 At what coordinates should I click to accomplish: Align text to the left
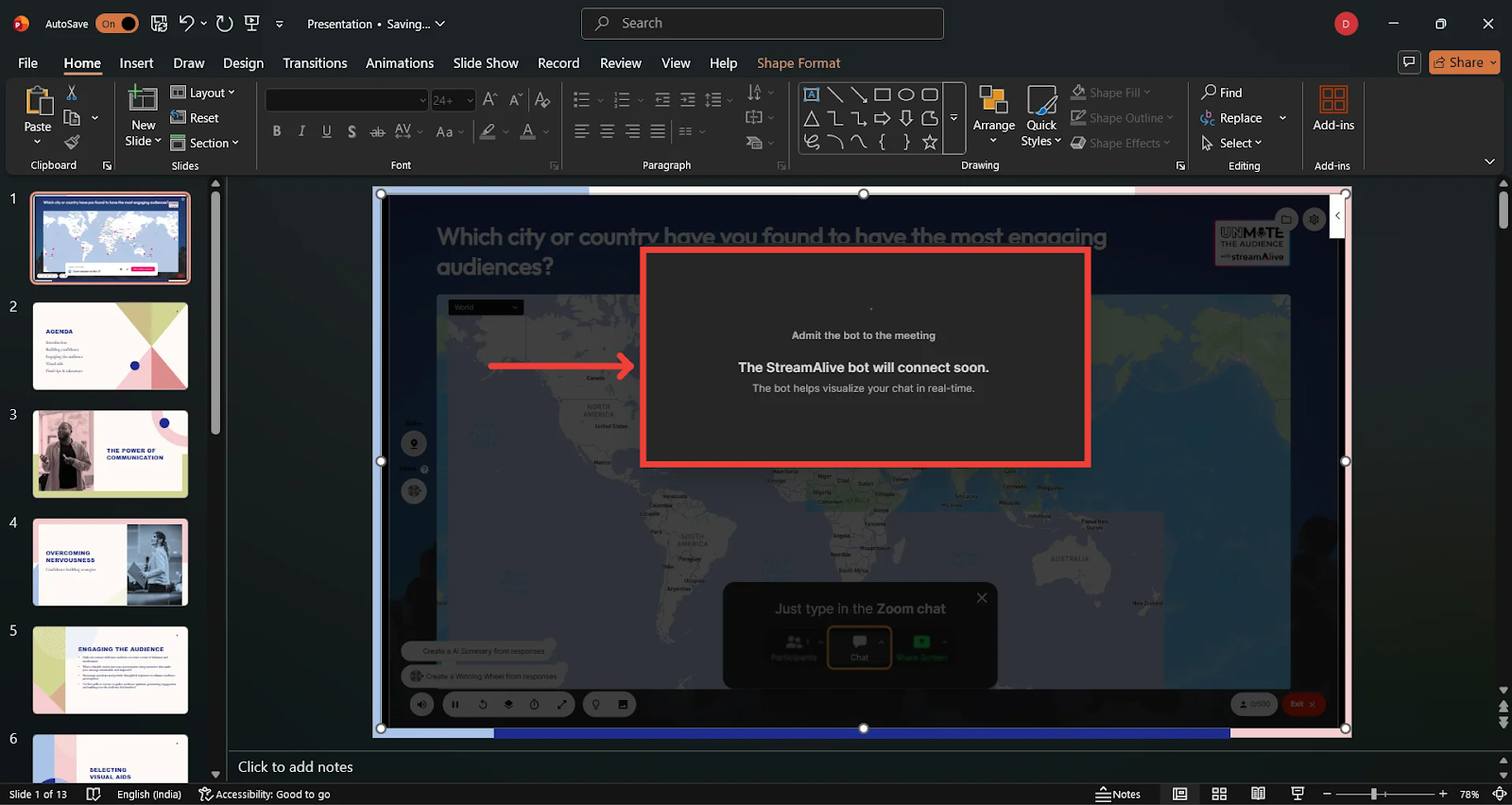tap(582, 131)
